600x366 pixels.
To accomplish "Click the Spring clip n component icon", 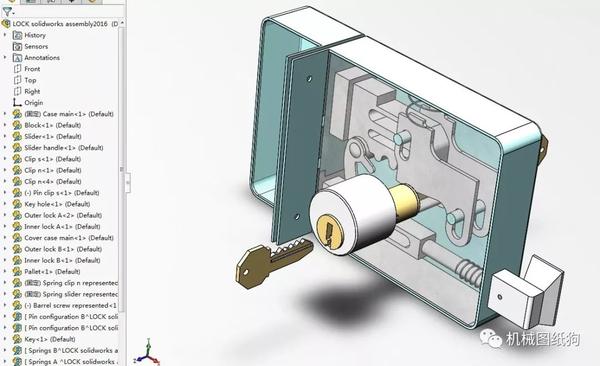I will click(x=17, y=283).
